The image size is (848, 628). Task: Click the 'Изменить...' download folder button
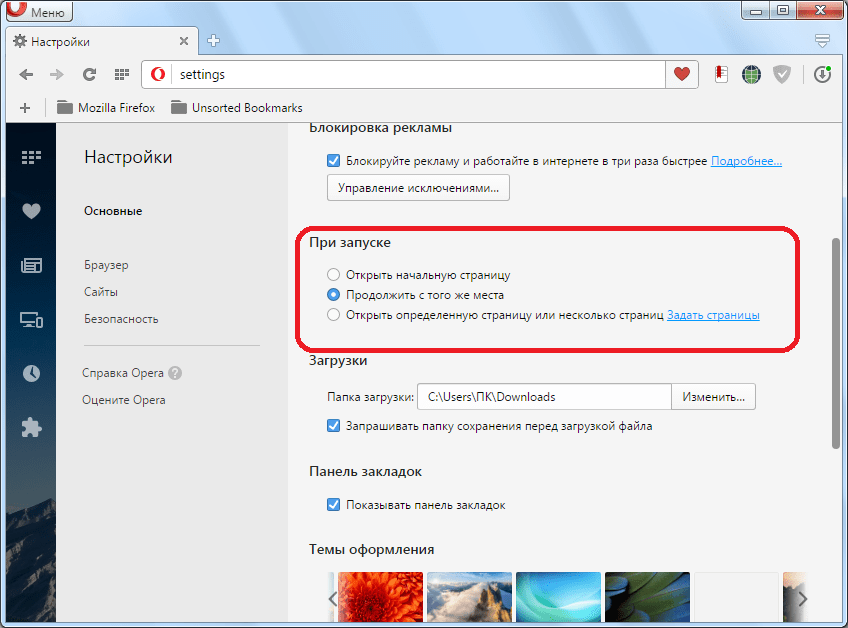[x=713, y=397]
